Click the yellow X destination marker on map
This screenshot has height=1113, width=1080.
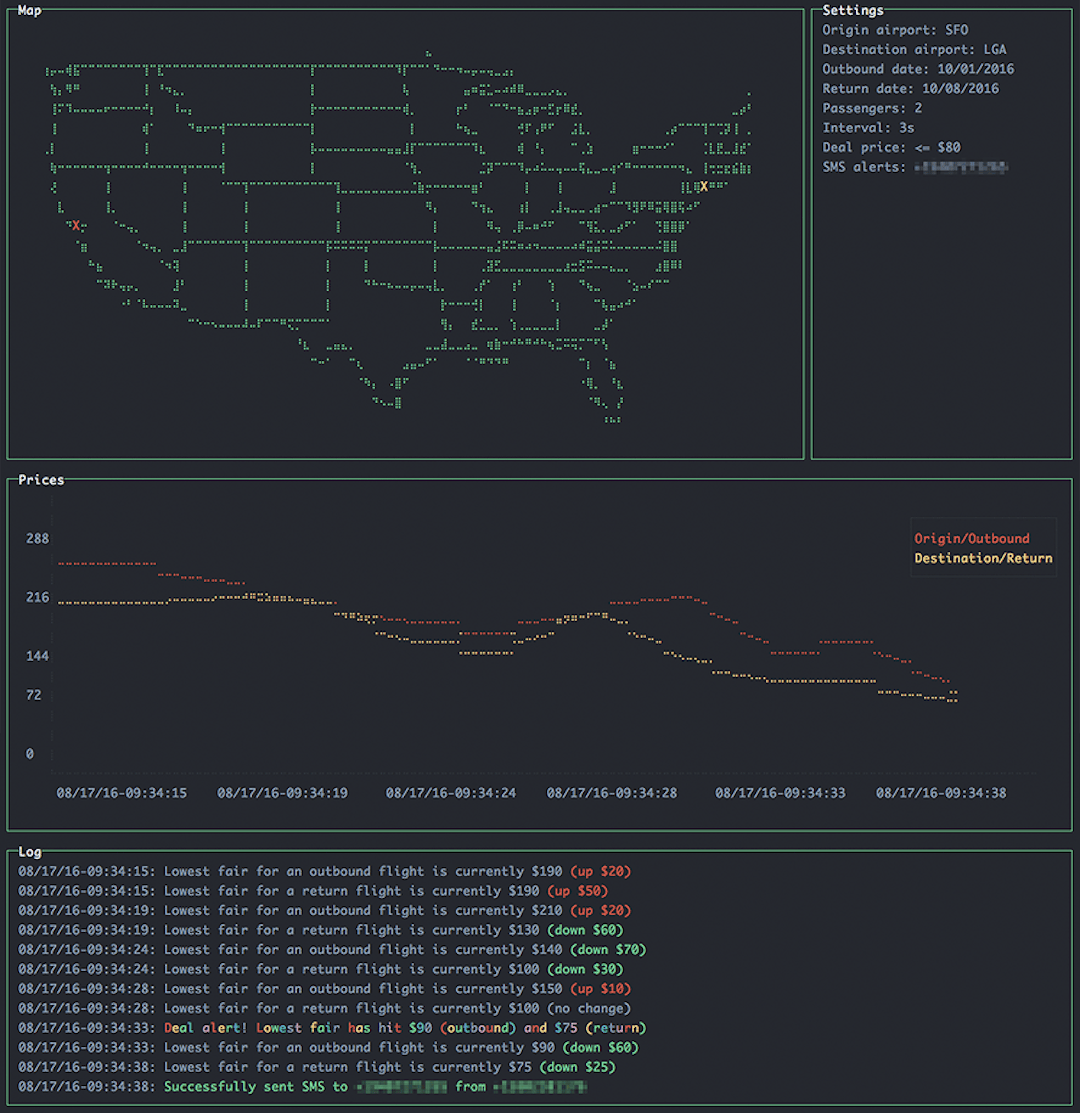(x=704, y=187)
